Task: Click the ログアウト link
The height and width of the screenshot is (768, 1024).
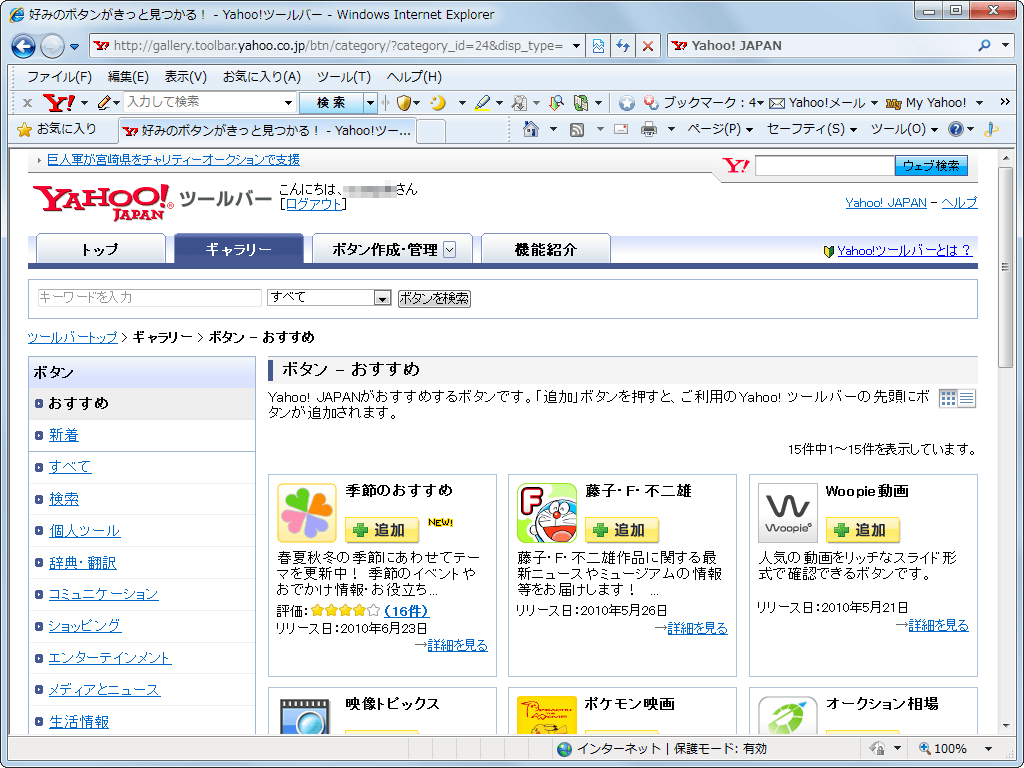Action: tap(314, 204)
